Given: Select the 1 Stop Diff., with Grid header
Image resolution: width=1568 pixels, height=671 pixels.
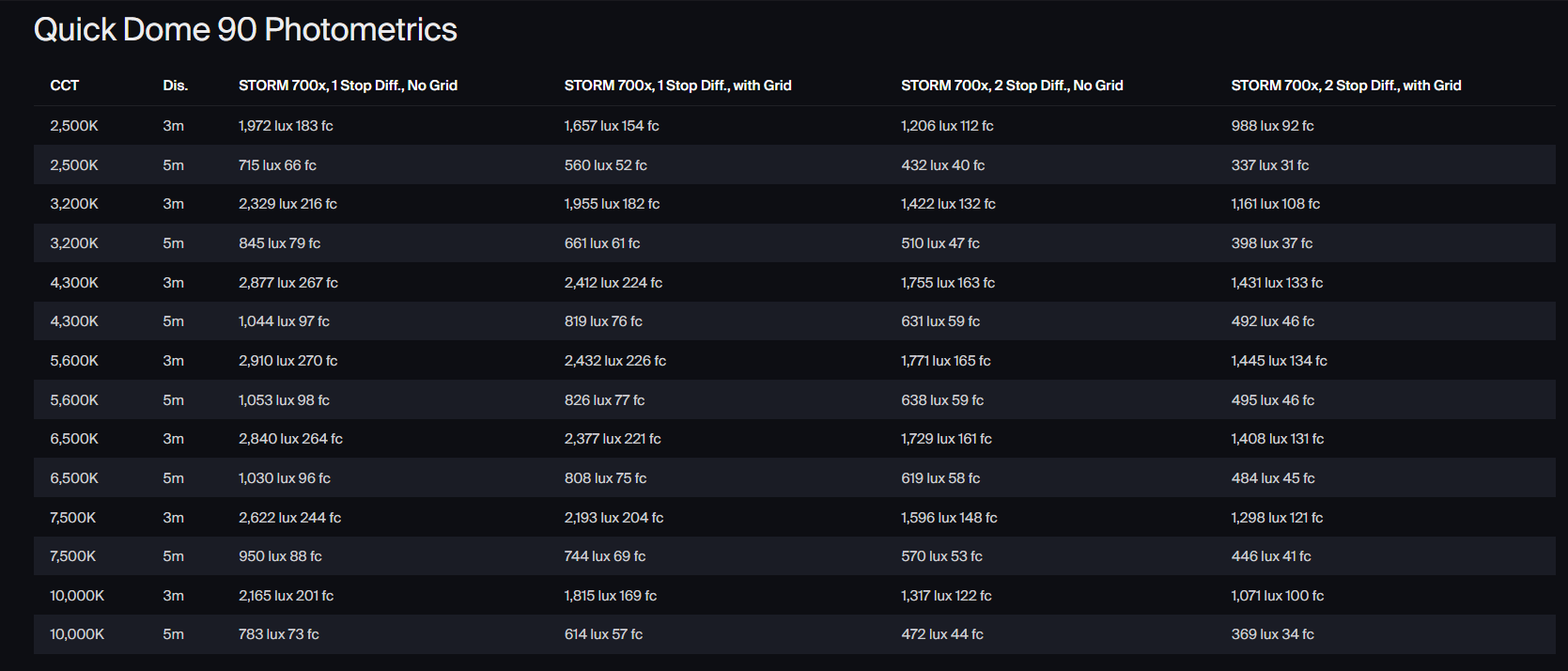Looking at the screenshot, I should pos(677,86).
